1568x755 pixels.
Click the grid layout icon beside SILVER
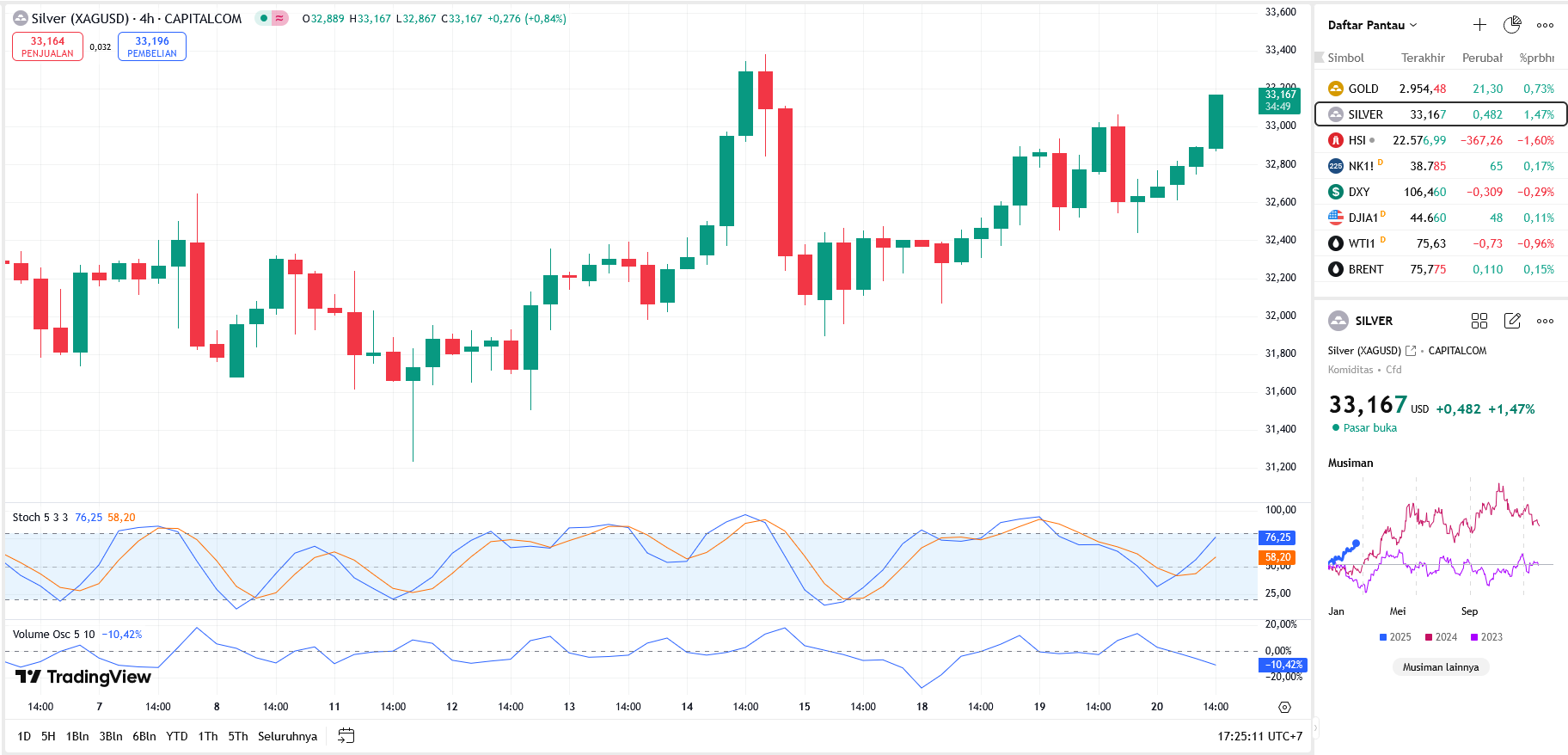(x=1479, y=321)
